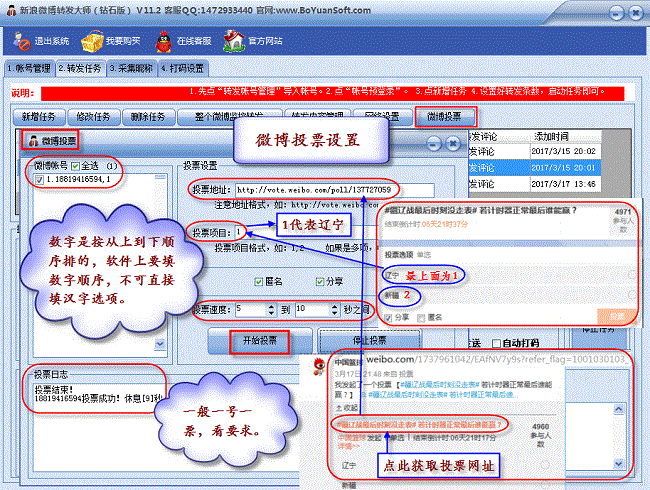This screenshot has width=650, height=490.
Task: Click 停止投票 button
Action: (x=370, y=340)
